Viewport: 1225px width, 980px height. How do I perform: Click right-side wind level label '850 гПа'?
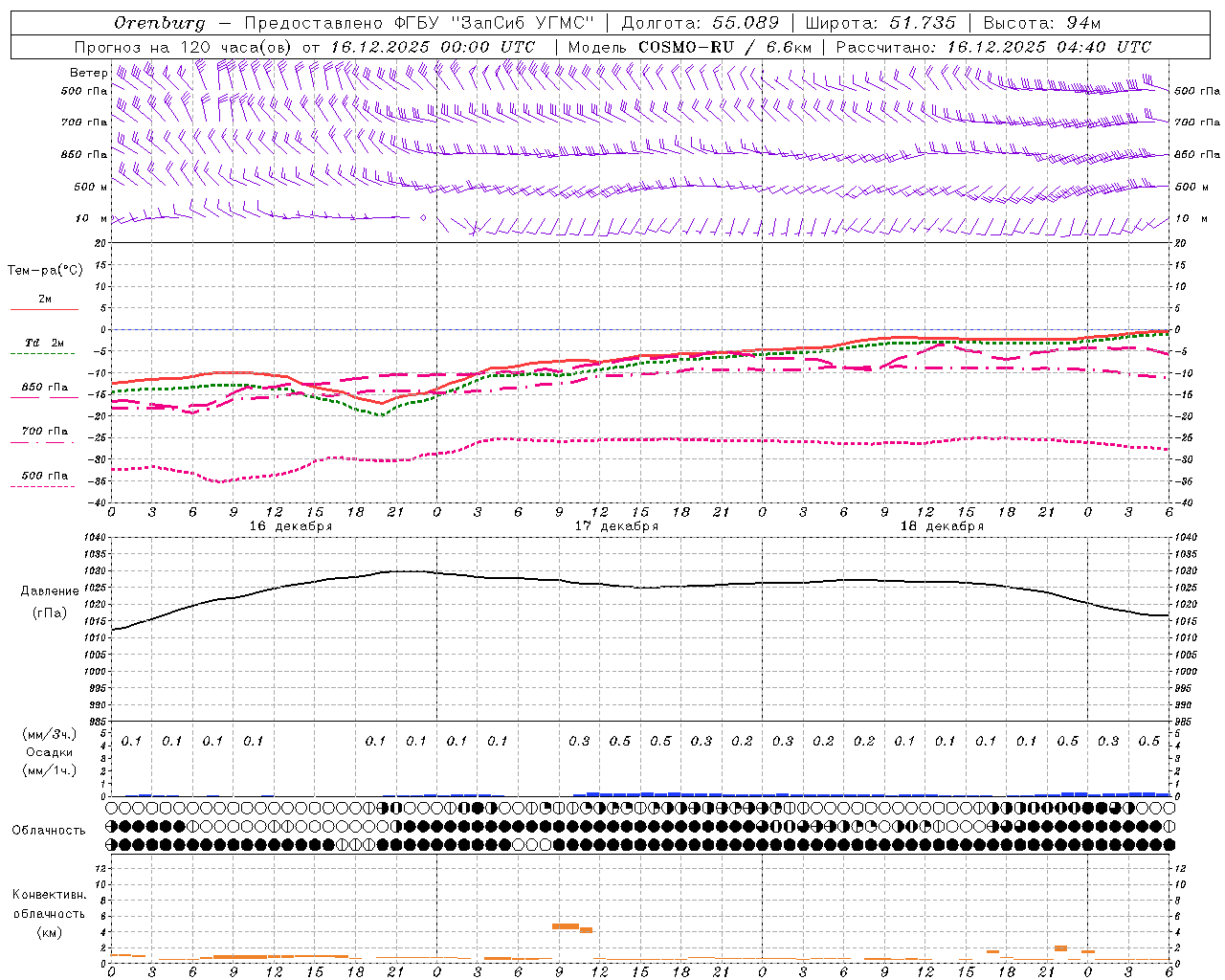1197,154
